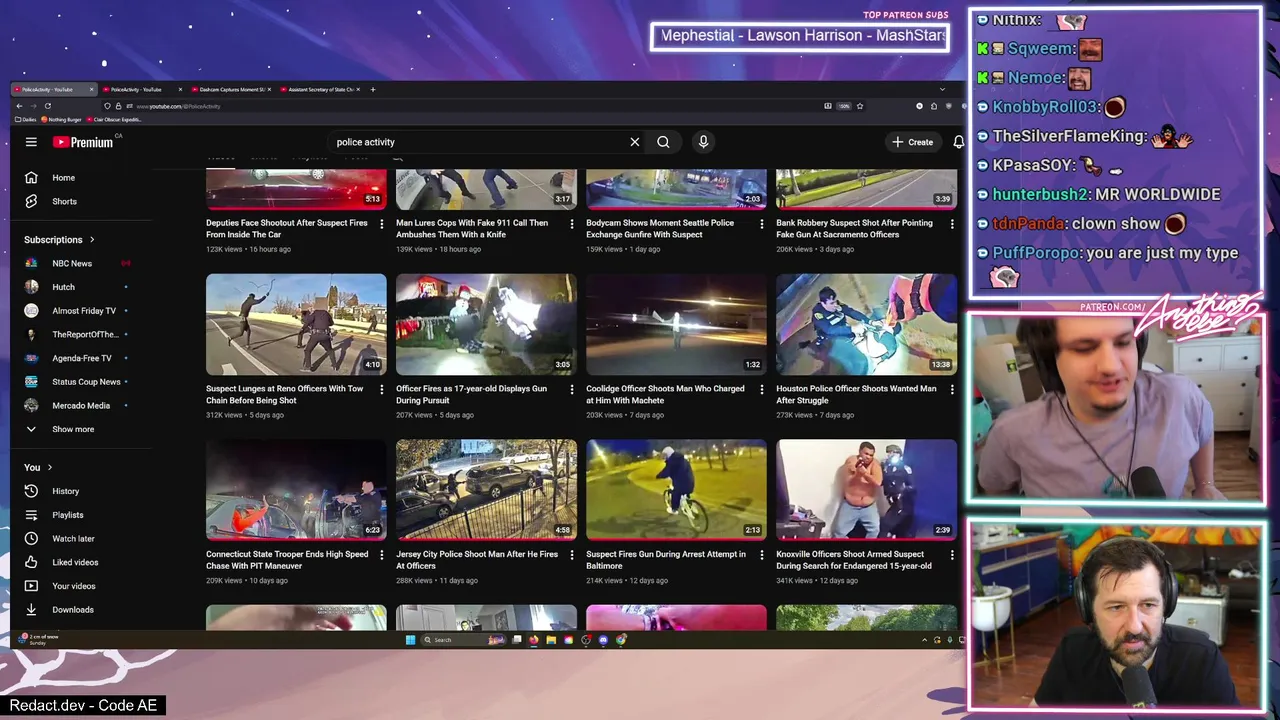Open options menu for Reno Officers video
The height and width of the screenshot is (720, 1280).
(381, 390)
